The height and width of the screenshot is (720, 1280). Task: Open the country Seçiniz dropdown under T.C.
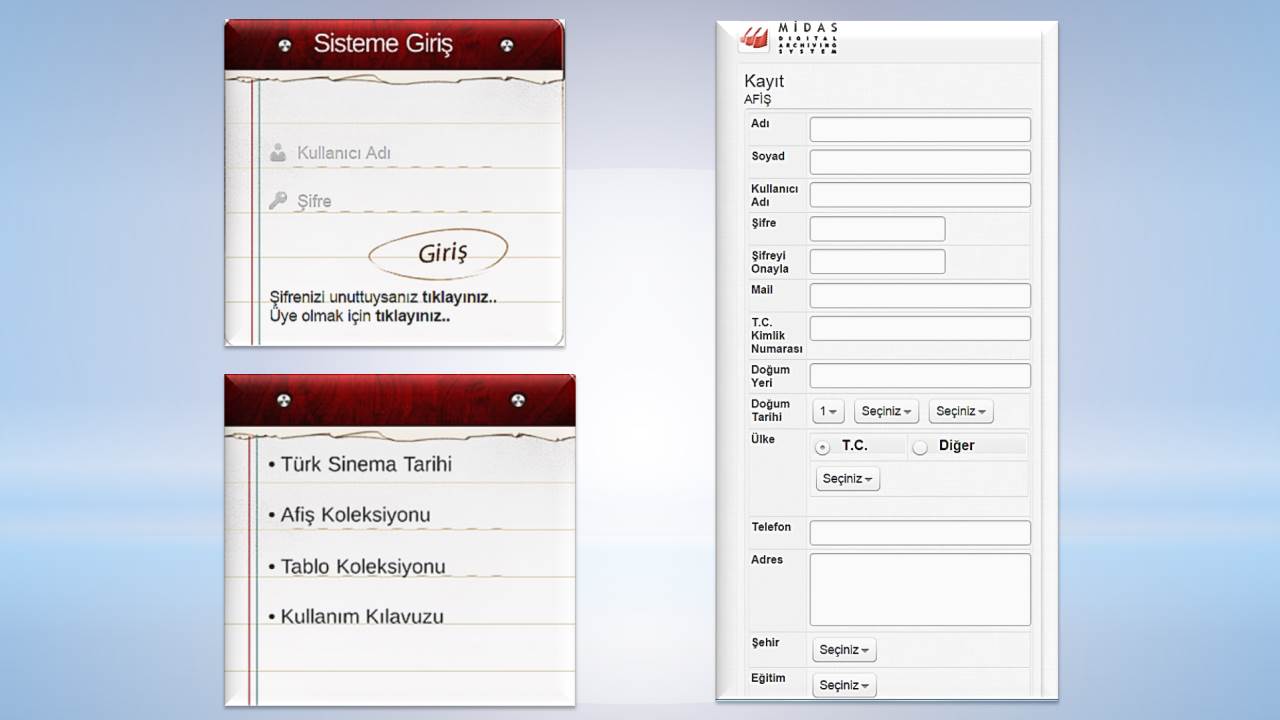[x=847, y=479]
